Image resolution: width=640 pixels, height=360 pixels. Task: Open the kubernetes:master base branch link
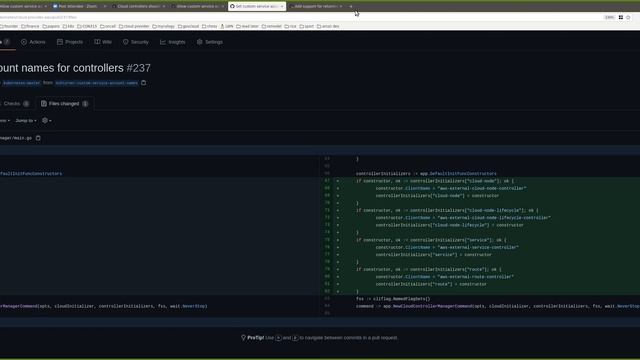click(21, 83)
